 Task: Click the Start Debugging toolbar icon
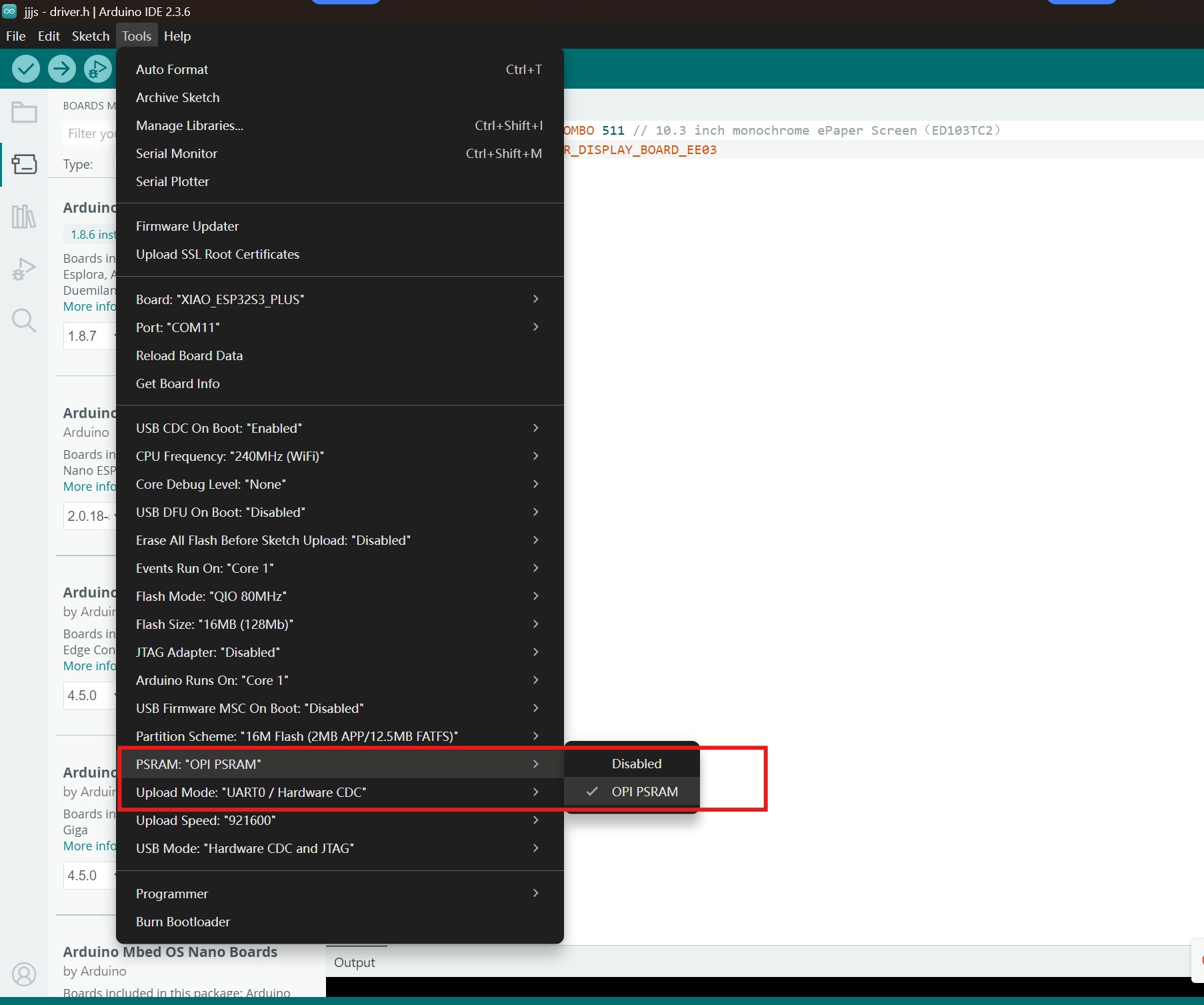[x=98, y=69]
